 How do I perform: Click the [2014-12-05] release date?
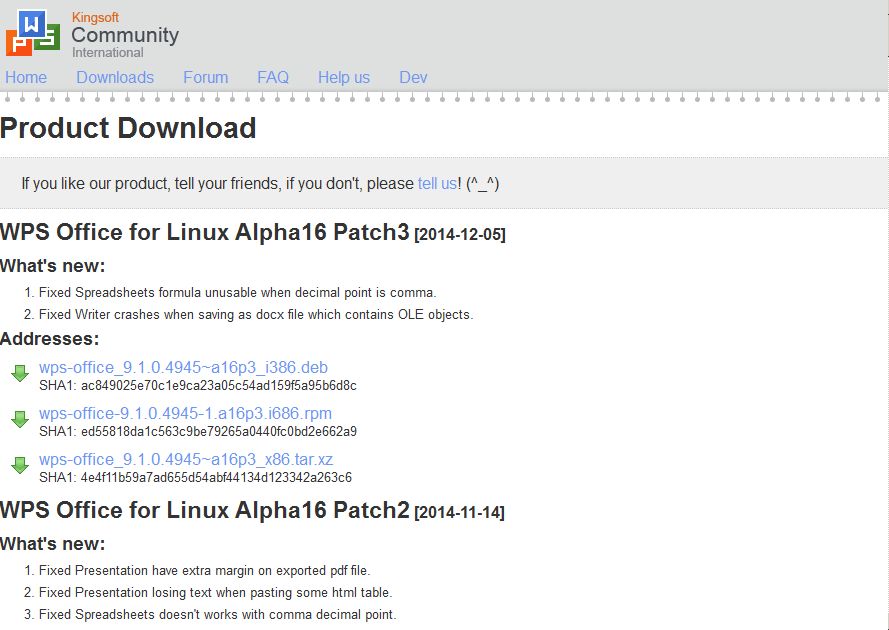[x=460, y=234]
